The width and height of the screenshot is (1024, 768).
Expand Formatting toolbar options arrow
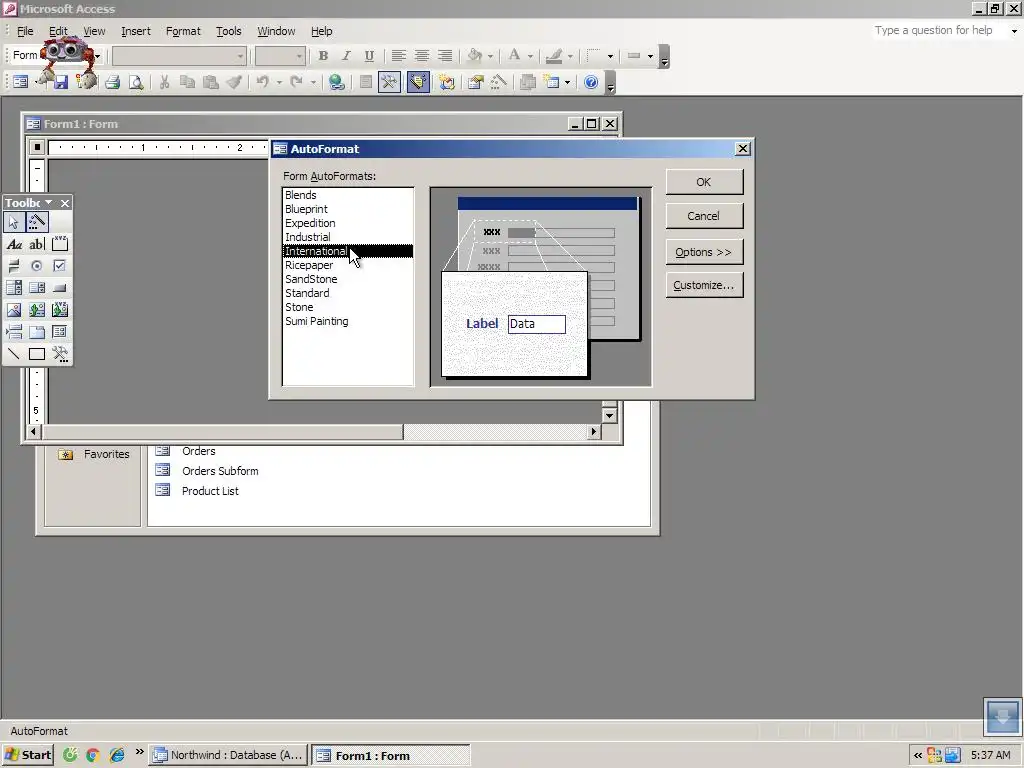tap(664, 57)
